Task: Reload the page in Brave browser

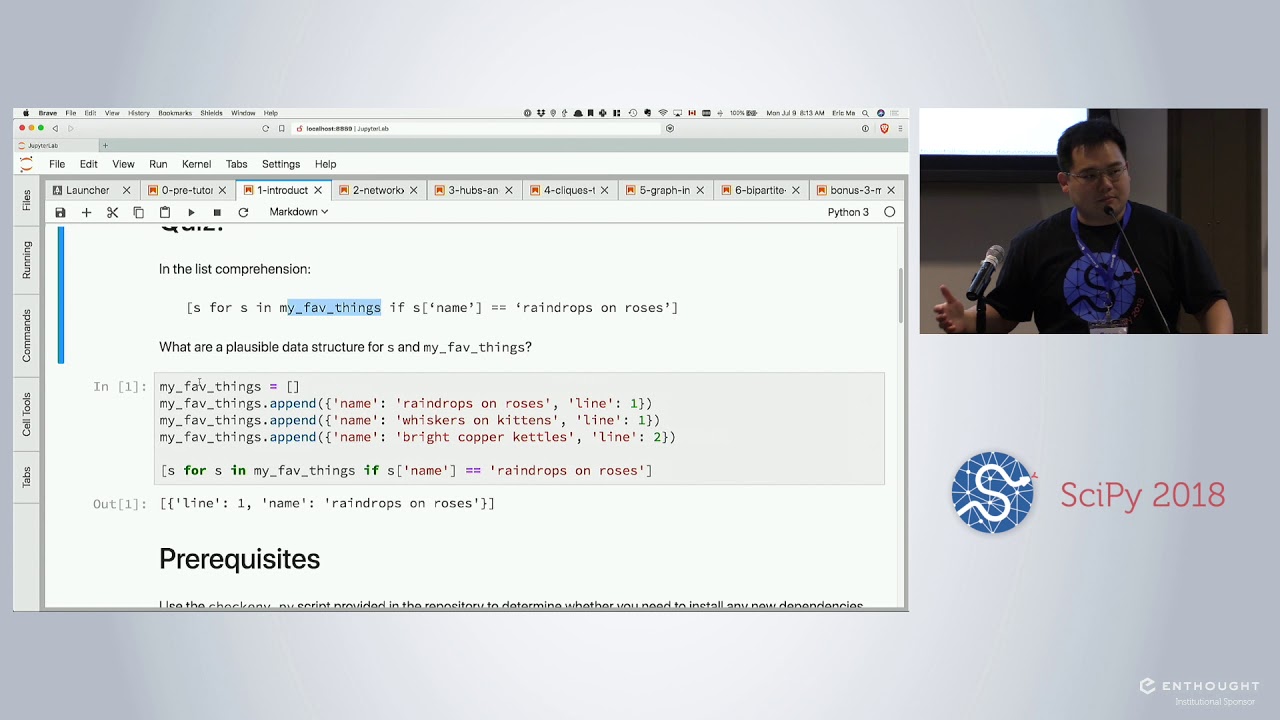Action: [265, 128]
